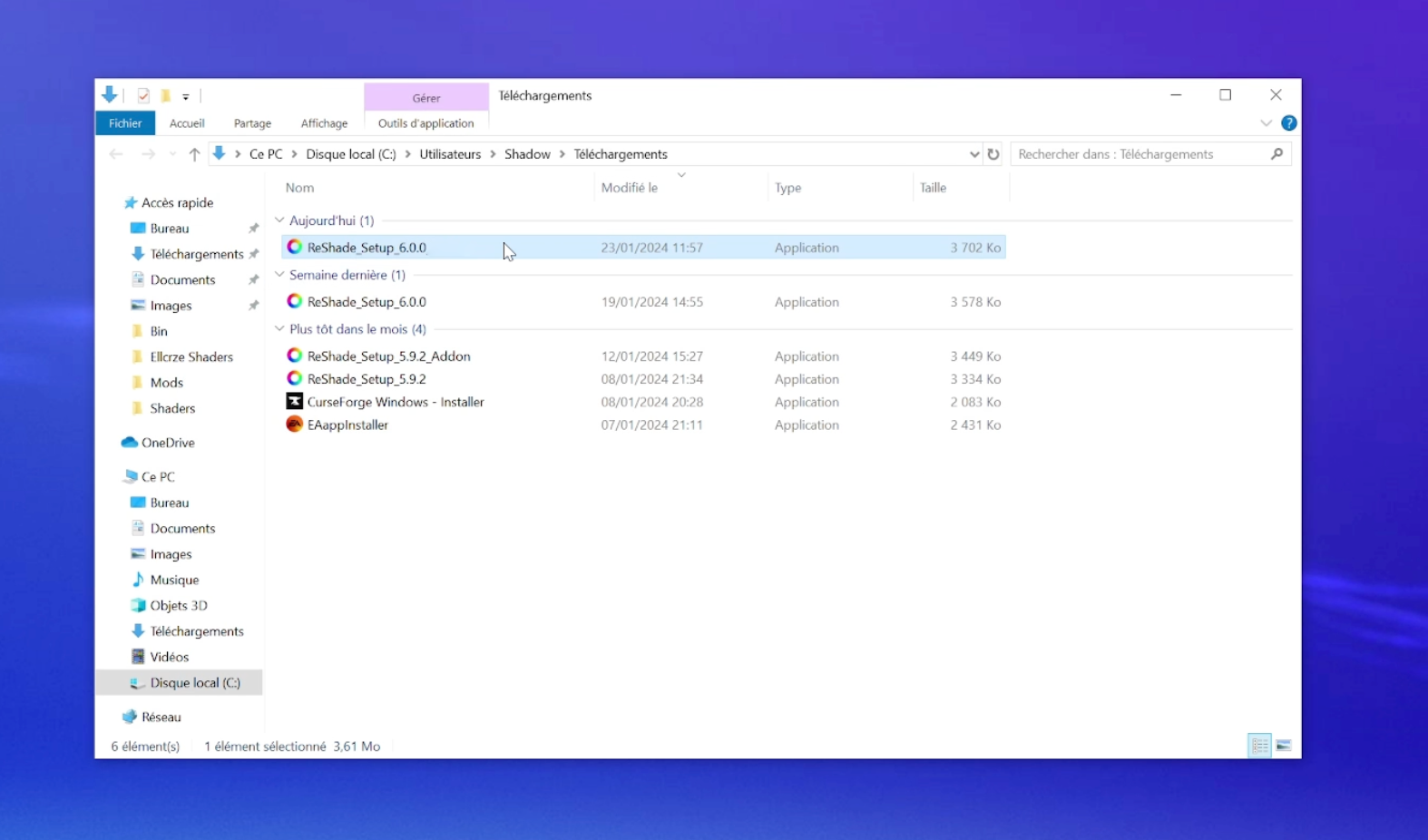
Task: Open the Shaders folder in sidebar
Action: click(172, 408)
